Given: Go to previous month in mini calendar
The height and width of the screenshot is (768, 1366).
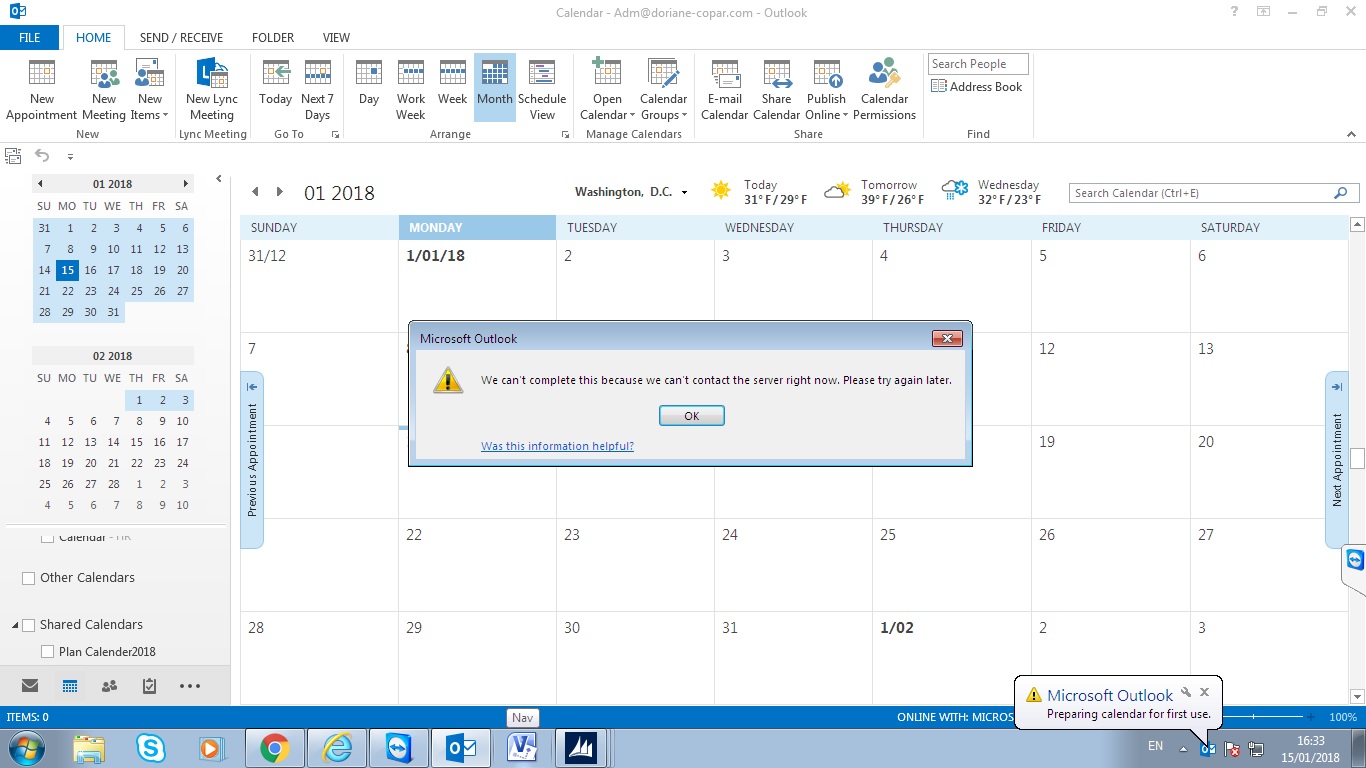Looking at the screenshot, I should tap(40, 184).
